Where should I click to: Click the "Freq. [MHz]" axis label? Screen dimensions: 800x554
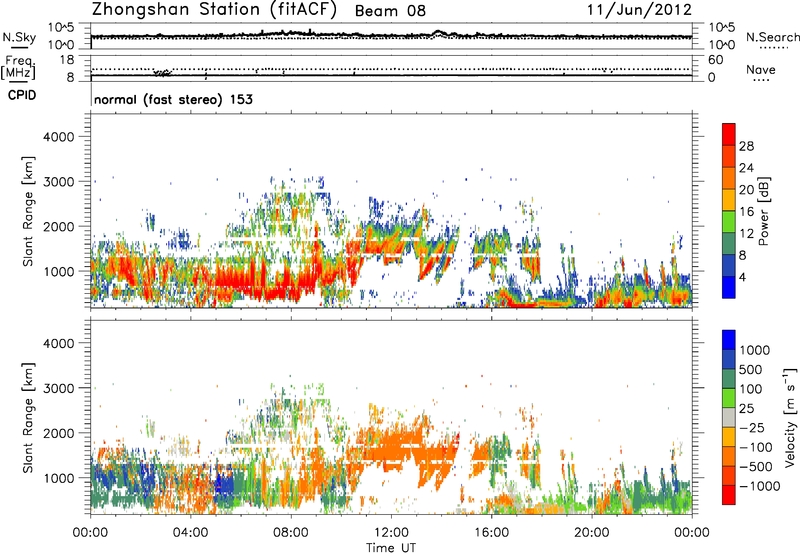18,68
